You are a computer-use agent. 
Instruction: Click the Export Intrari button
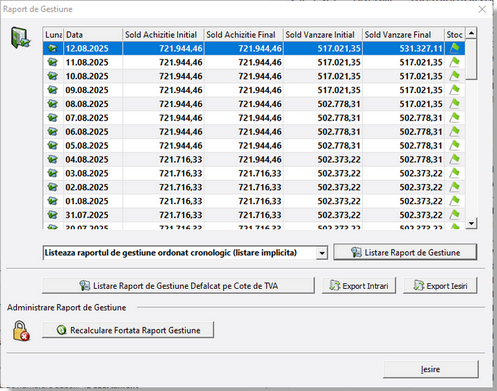[359, 286]
